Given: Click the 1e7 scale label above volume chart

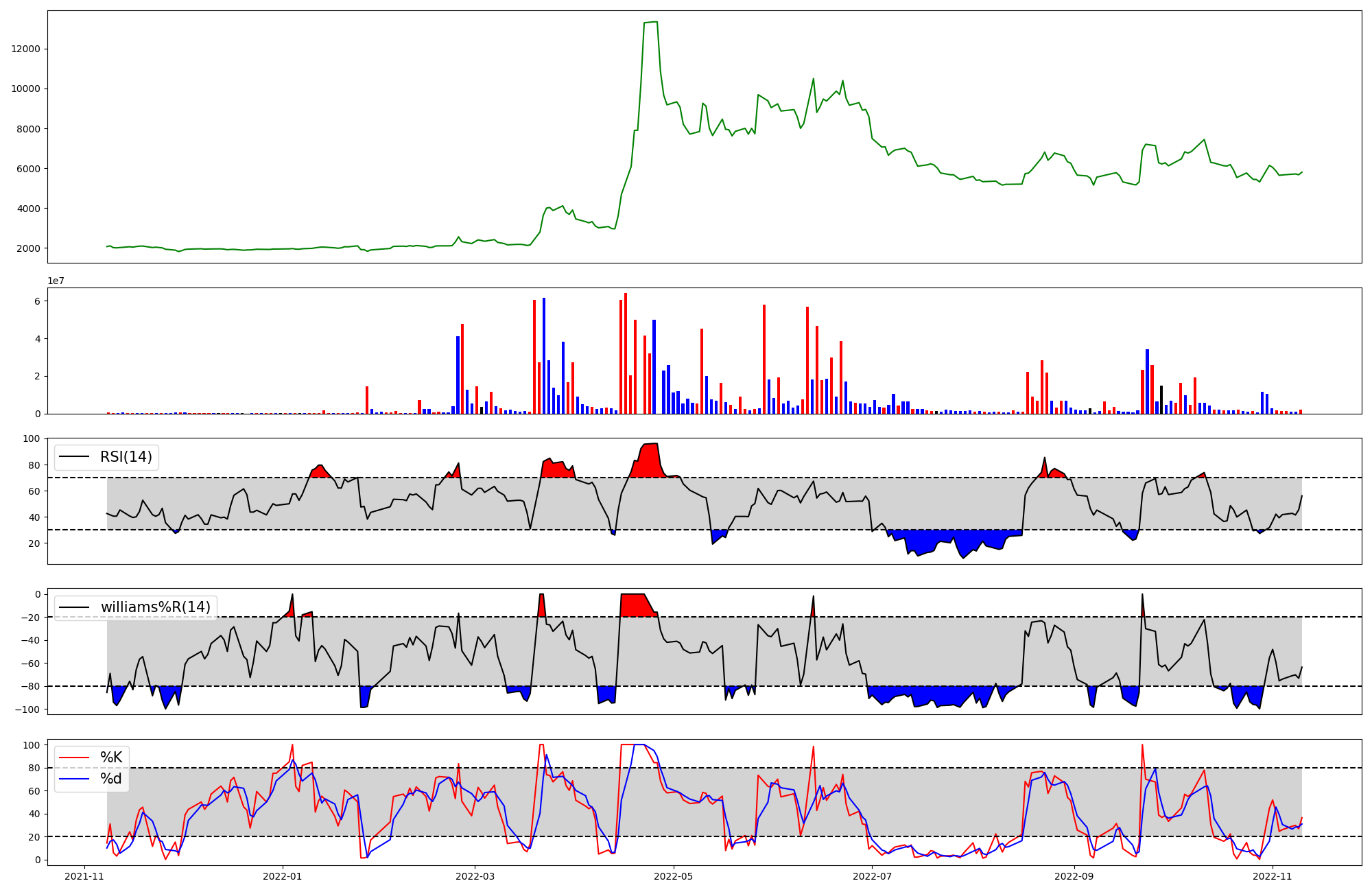Looking at the screenshot, I should pos(56,281).
